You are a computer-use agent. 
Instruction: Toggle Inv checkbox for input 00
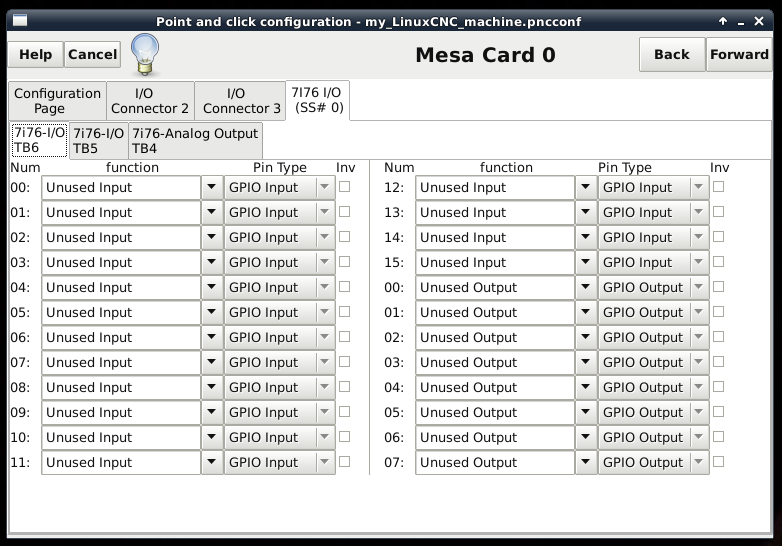point(344,187)
